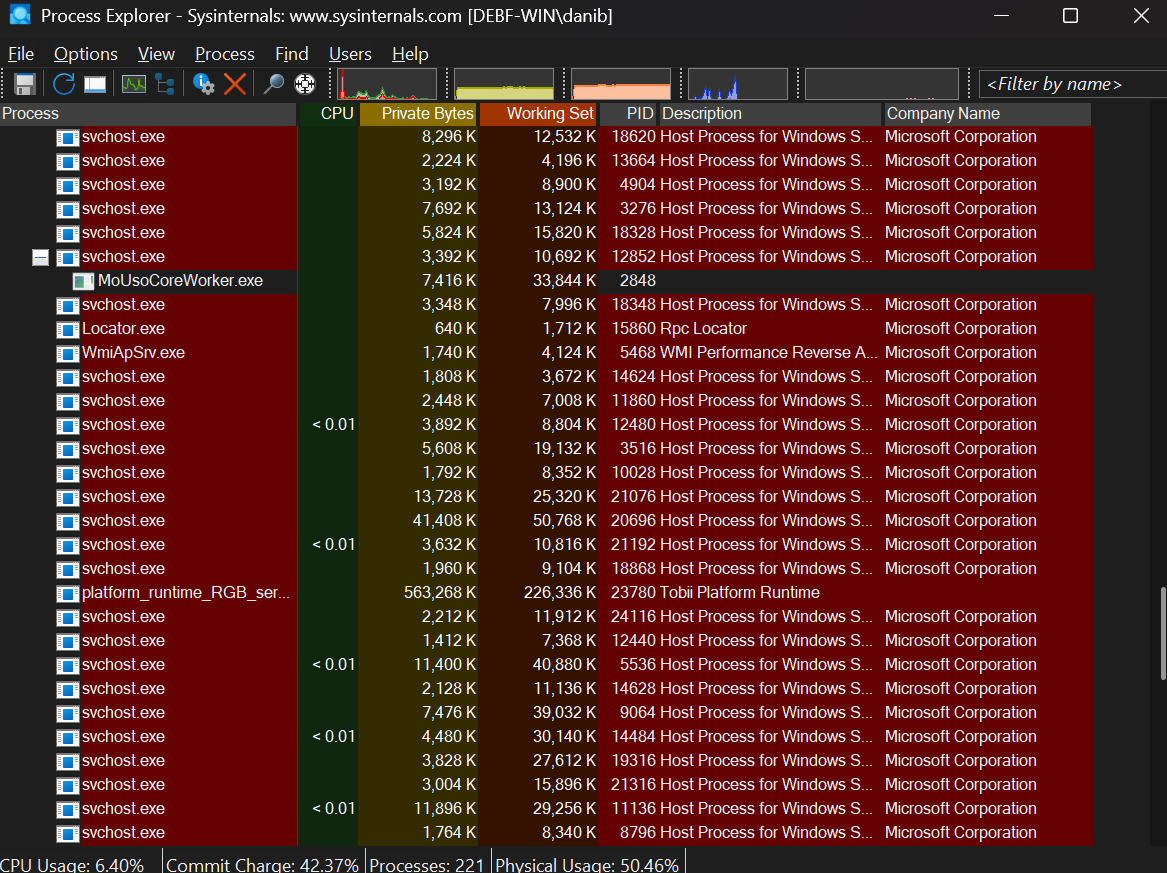Image resolution: width=1167 pixels, height=873 pixels.
Task: Select the MoUsoCoreWorker.exe process row
Action: click(180, 281)
